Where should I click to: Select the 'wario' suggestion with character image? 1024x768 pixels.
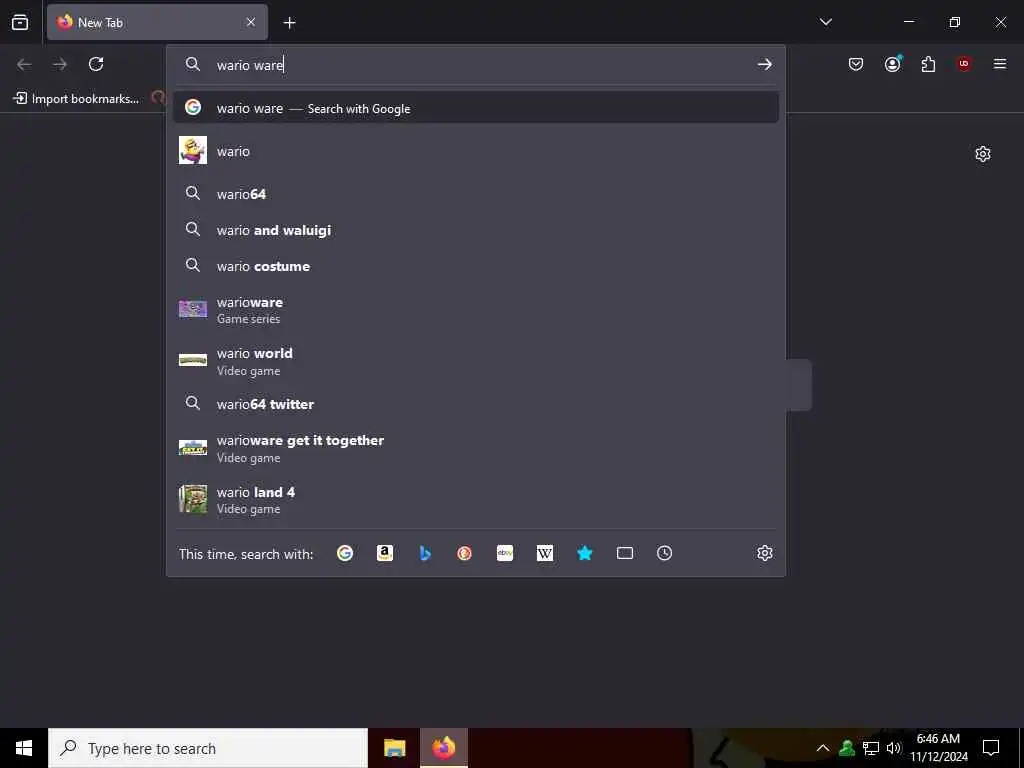[x=475, y=151]
